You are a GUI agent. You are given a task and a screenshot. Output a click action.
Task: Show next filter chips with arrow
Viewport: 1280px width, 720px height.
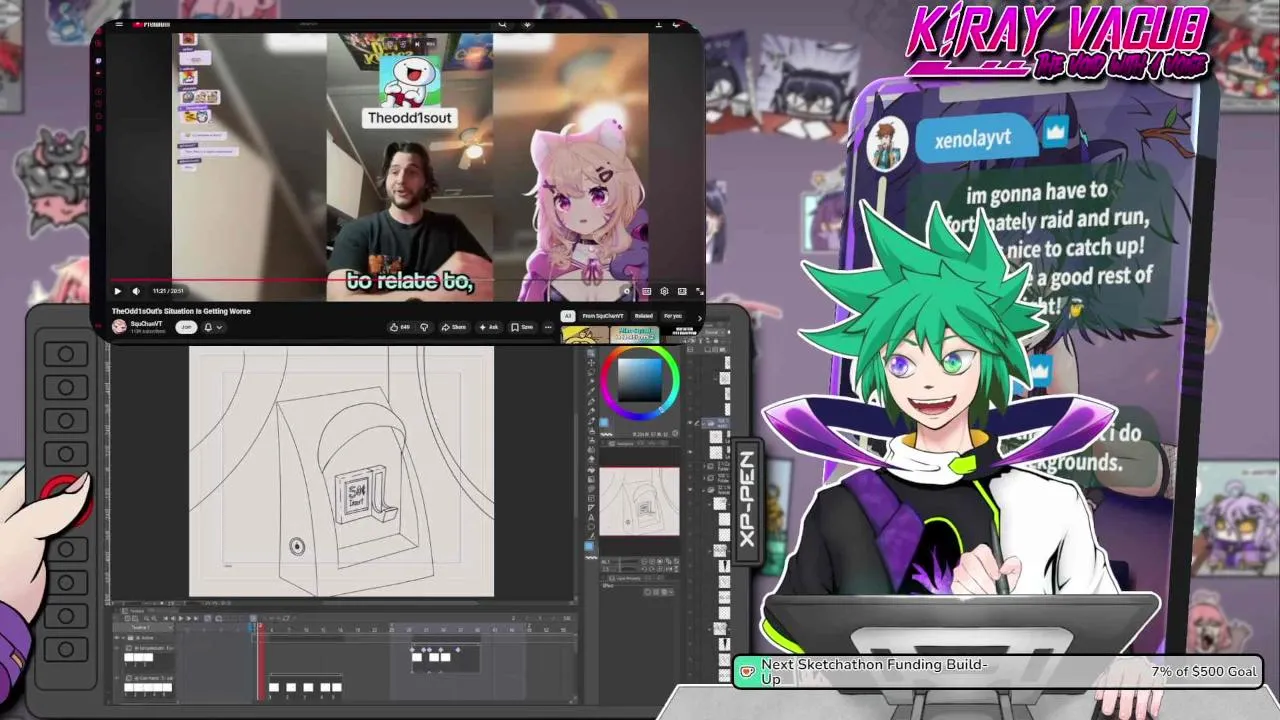click(700, 316)
